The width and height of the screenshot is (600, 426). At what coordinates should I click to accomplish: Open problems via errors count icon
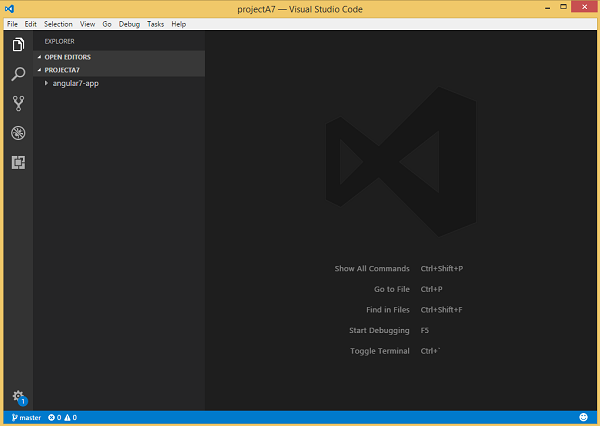(54, 418)
